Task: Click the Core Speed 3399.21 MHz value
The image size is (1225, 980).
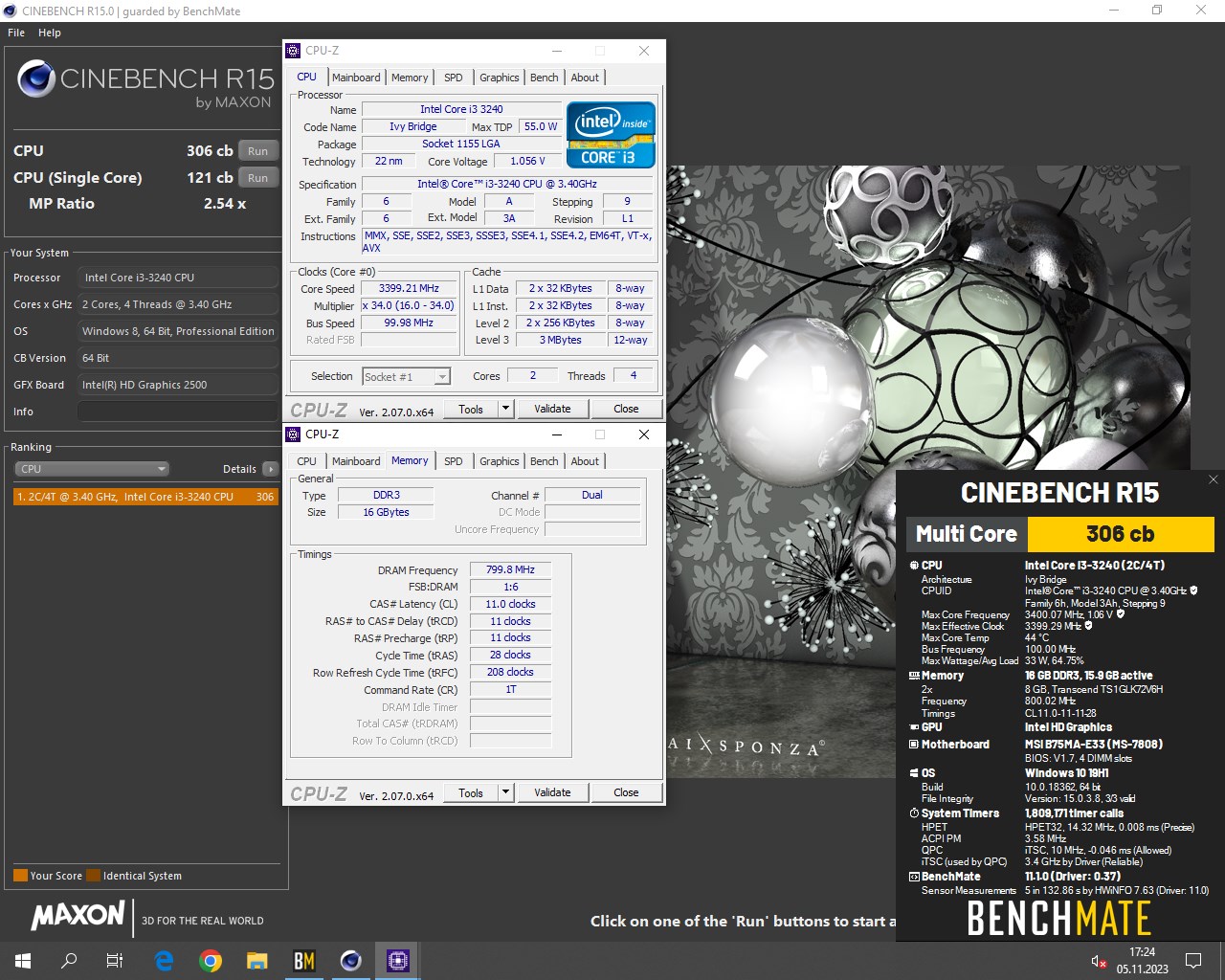Action: [409, 288]
